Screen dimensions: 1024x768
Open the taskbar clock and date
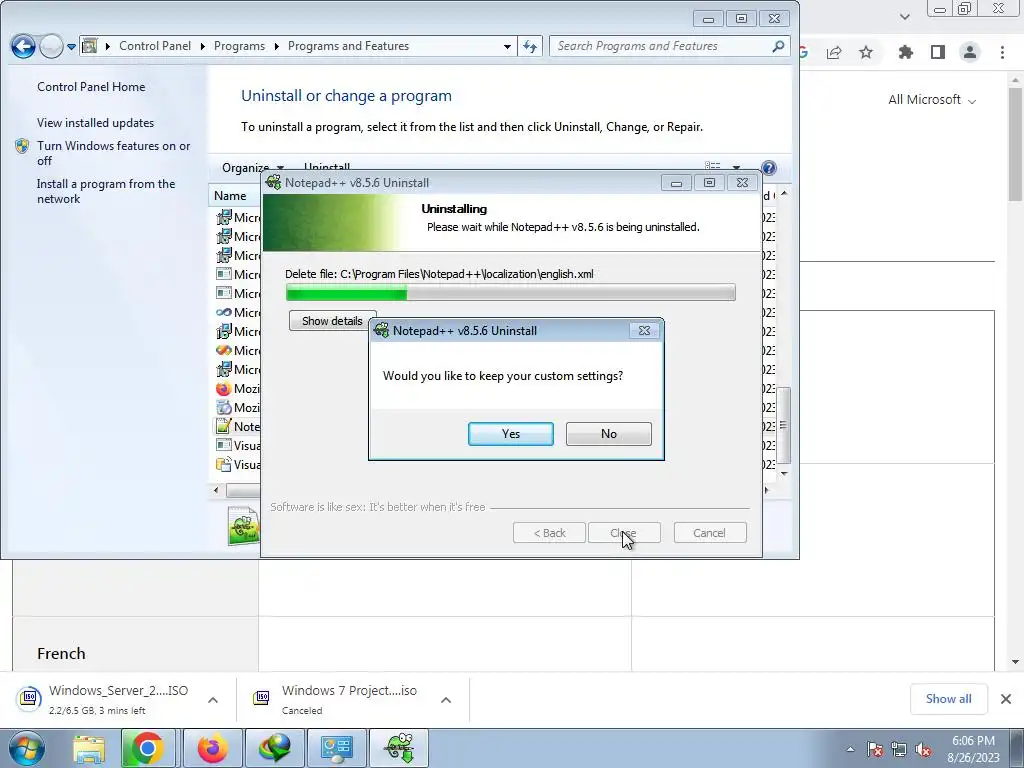tap(973, 749)
